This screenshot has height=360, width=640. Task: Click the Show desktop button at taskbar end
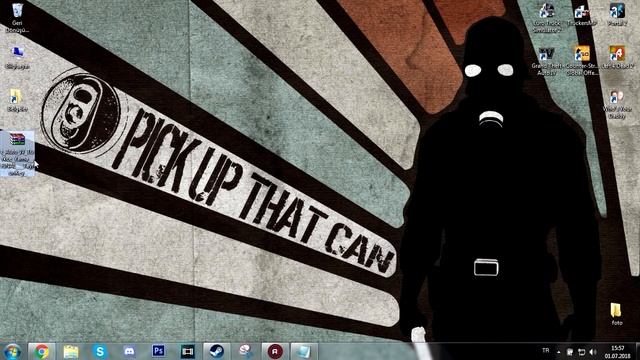point(637,352)
